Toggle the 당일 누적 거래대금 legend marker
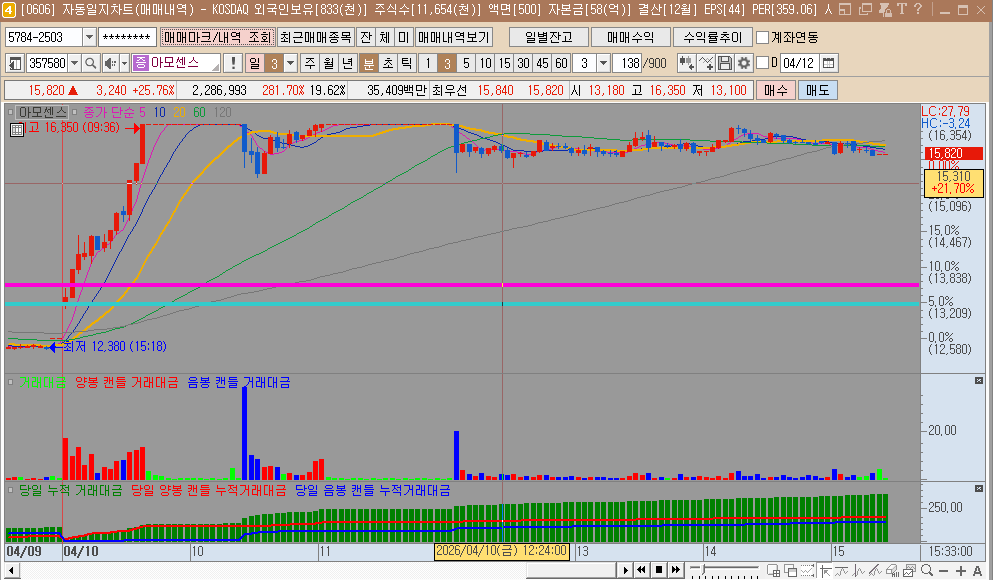Screen dimensions: 993x580 point(10,490)
